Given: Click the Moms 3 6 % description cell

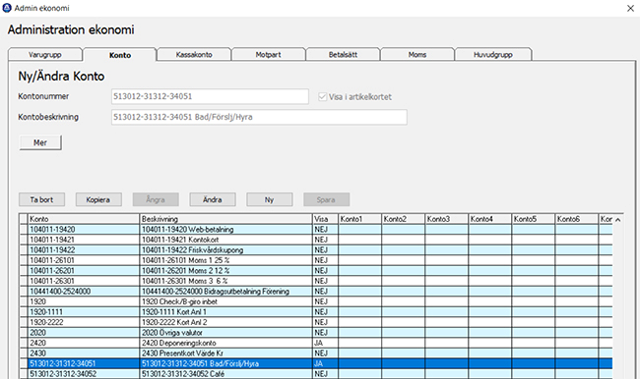Looking at the screenshot, I should tap(226, 281).
